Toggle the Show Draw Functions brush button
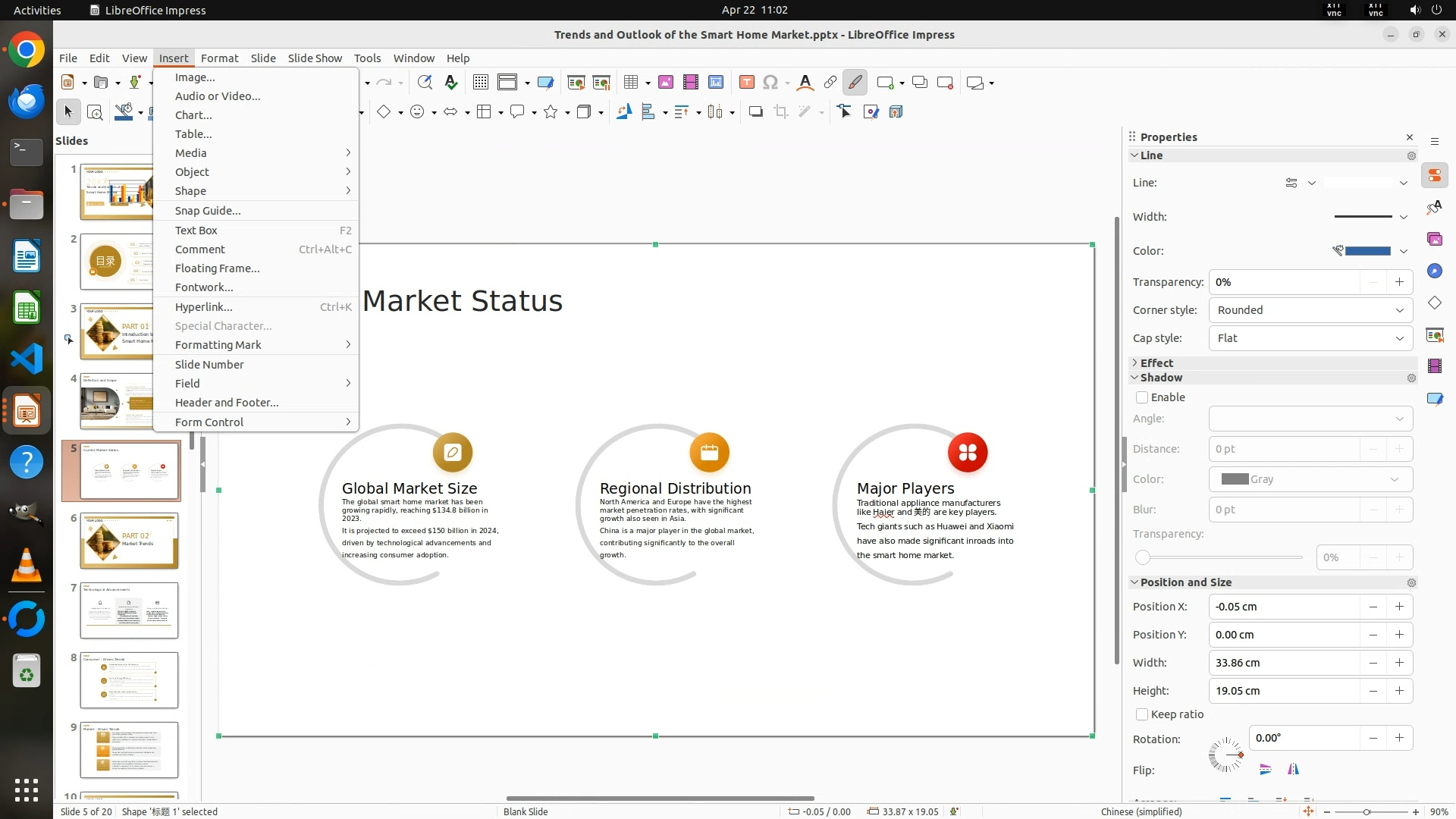The height and width of the screenshot is (819, 1456). coord(855,83)
